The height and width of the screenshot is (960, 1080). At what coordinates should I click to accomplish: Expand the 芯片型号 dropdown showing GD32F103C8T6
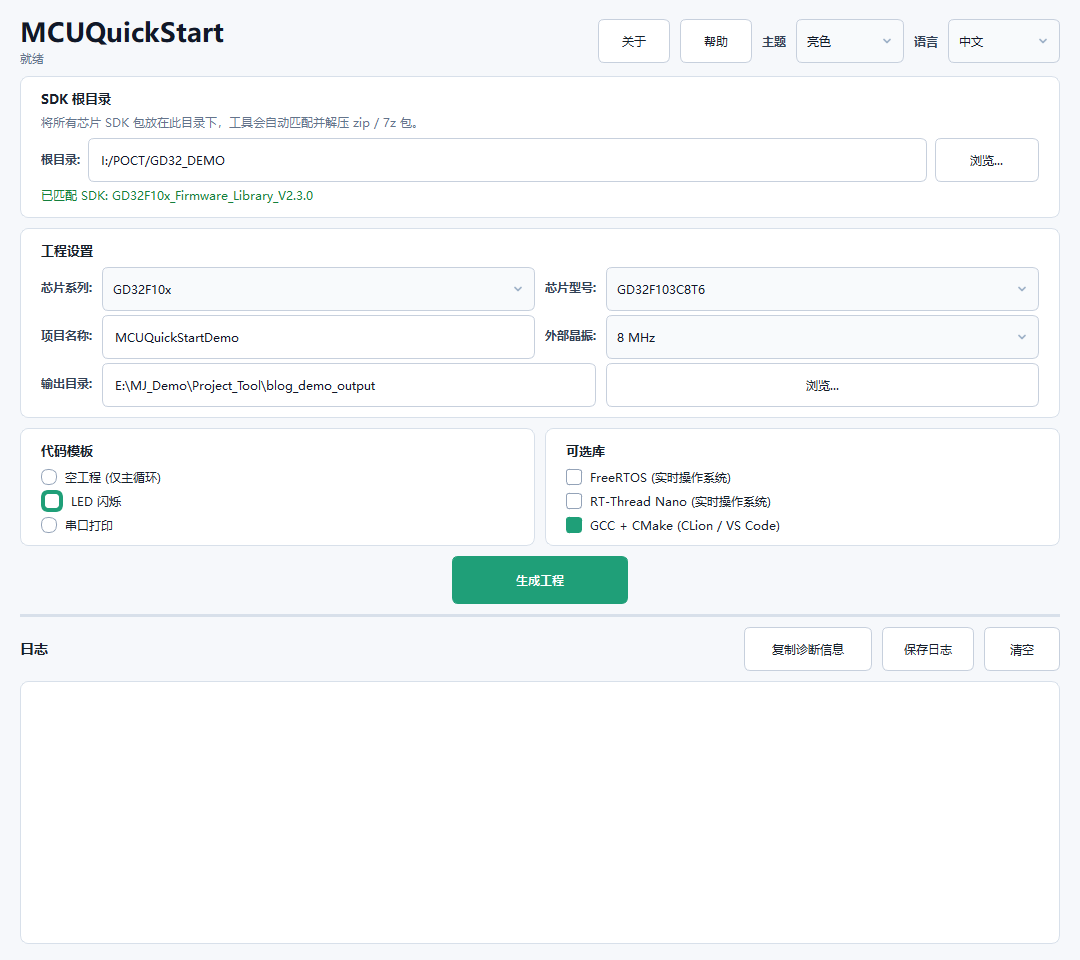[x=822, y=289]
